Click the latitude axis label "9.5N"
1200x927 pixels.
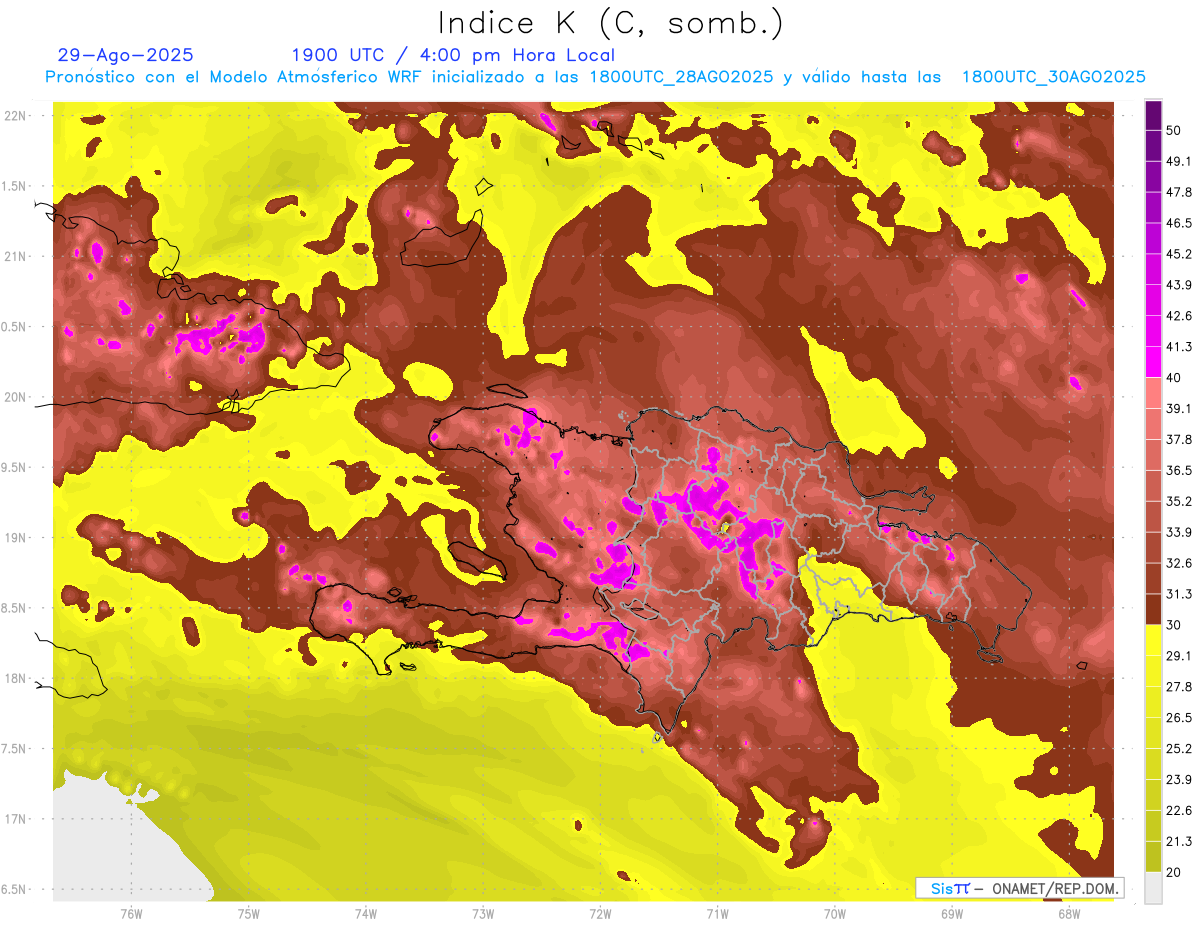click(15, 468)
